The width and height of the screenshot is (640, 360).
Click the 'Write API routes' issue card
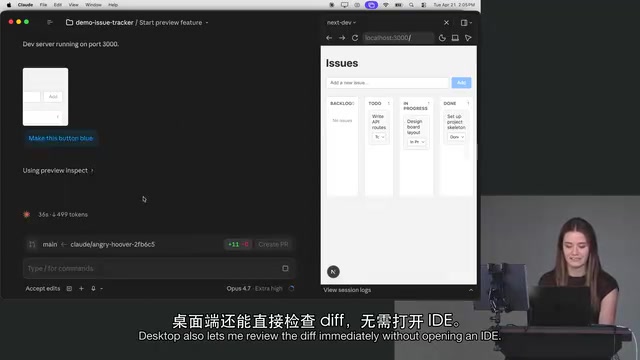click(x=379, y=128)
